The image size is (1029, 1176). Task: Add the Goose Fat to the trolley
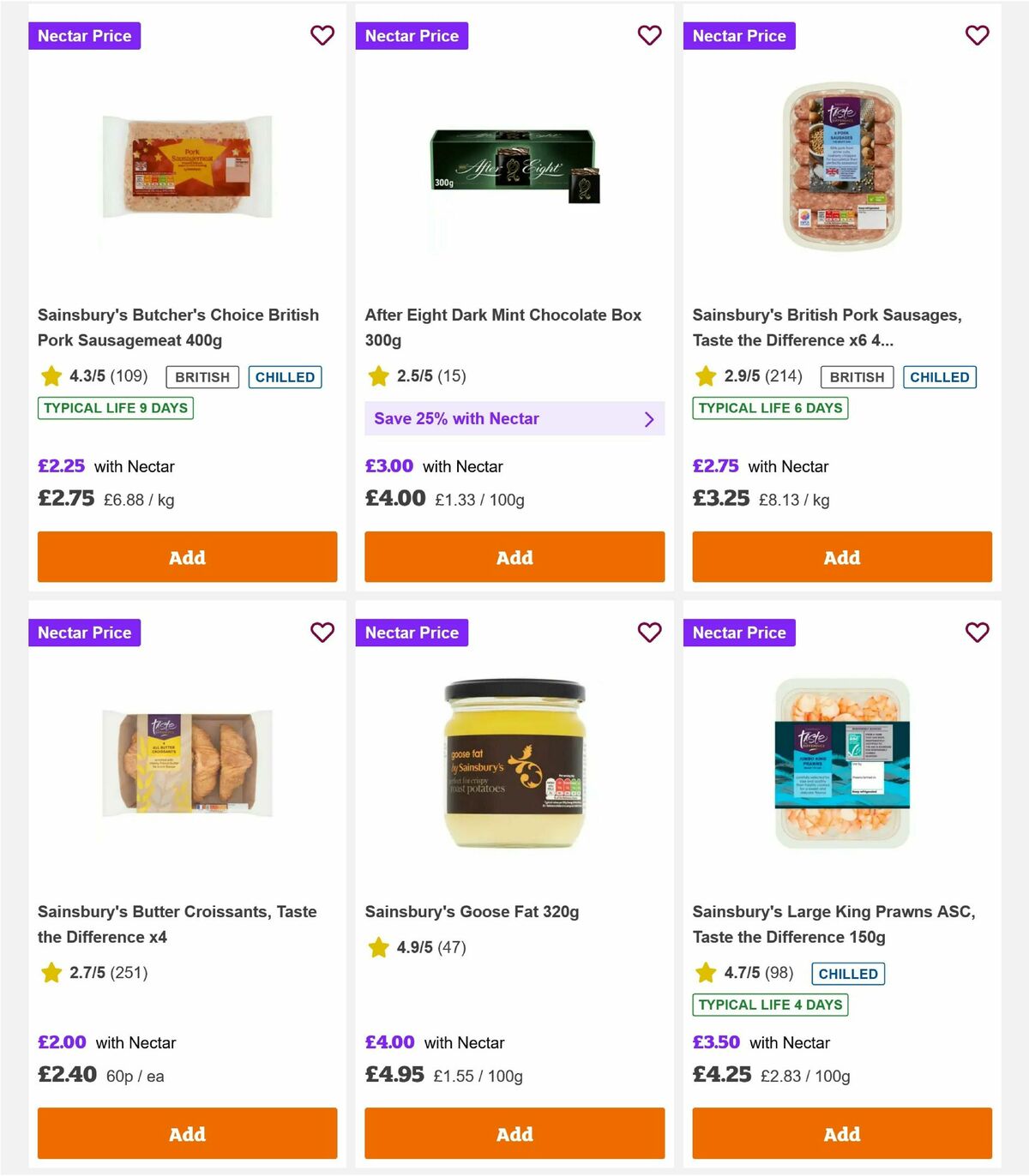pyautogui.click(x=514, y=1133)
